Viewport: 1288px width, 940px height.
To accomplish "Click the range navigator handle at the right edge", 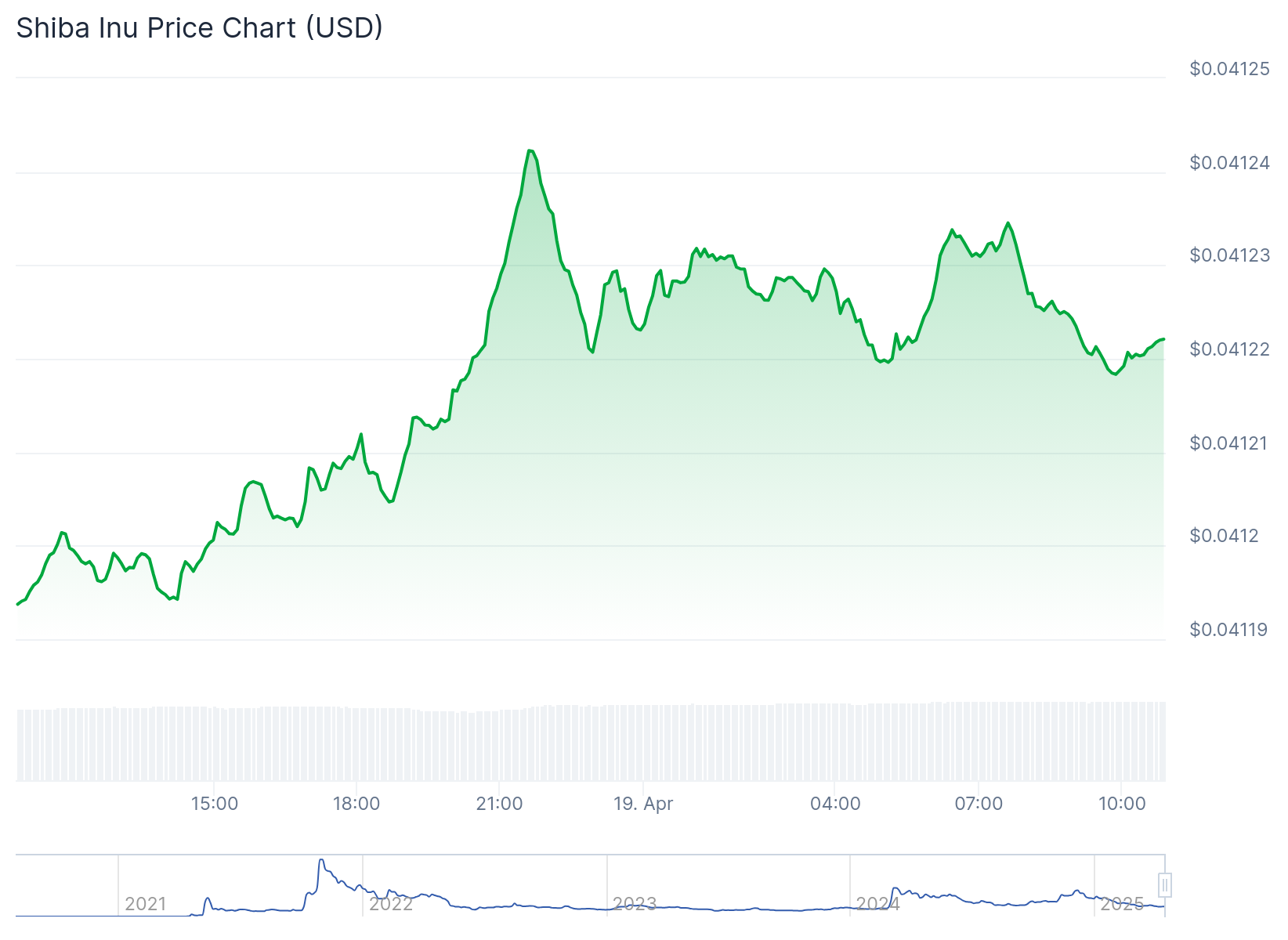I will [x=1165, y=885].
